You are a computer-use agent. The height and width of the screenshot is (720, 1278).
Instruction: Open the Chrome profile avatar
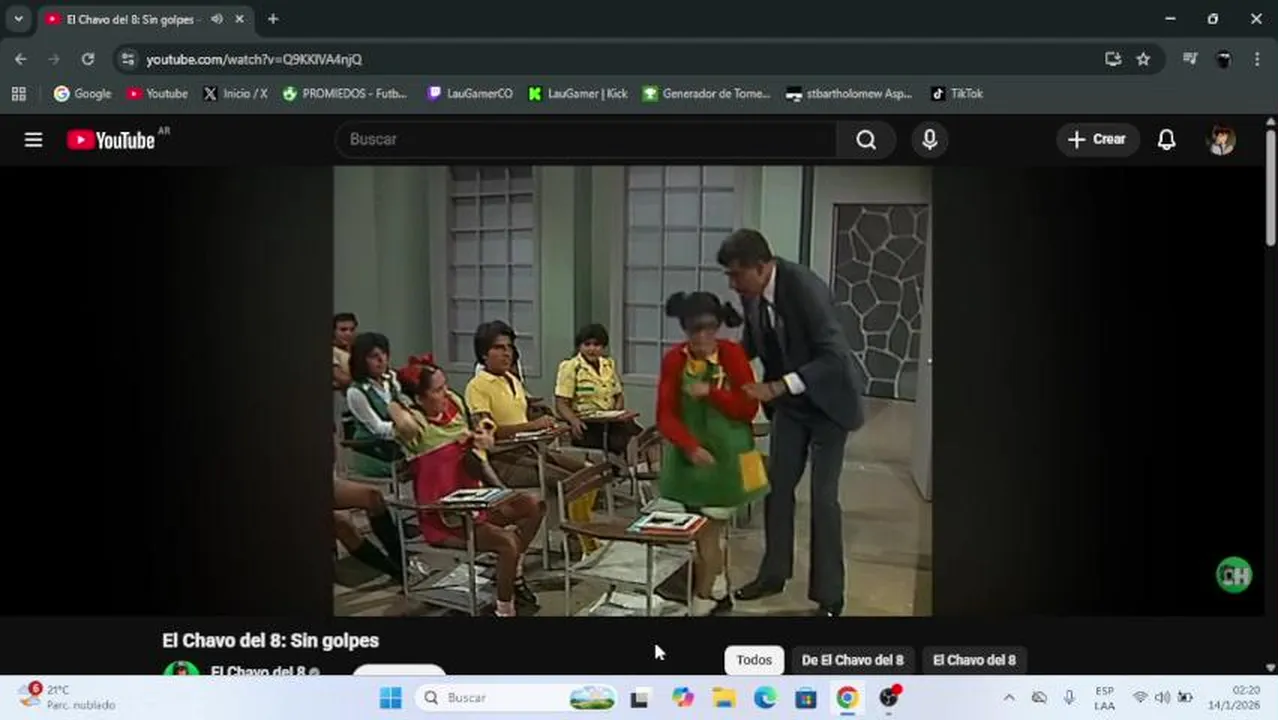(1223, 59)
